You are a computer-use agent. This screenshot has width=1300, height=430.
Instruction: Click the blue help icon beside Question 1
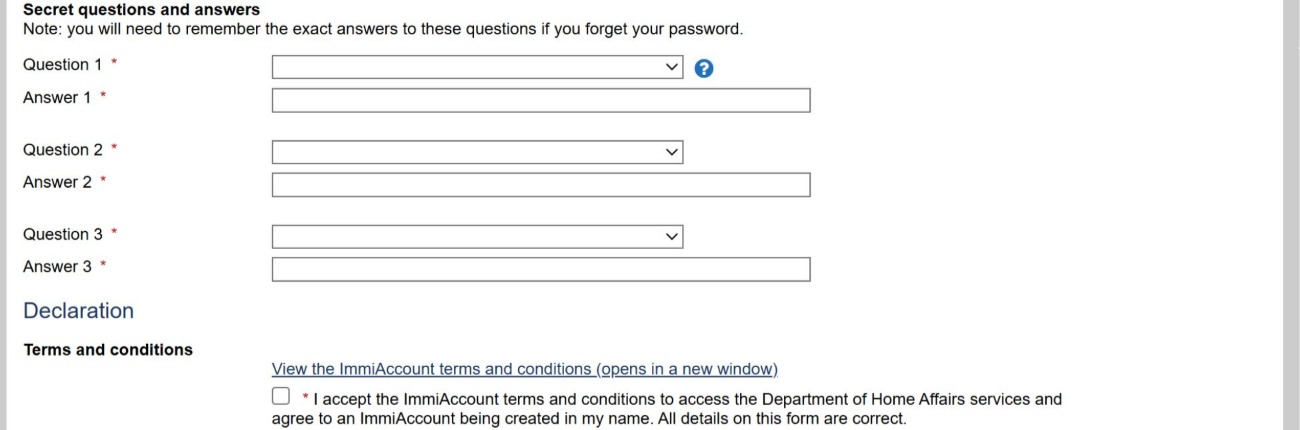703,68
